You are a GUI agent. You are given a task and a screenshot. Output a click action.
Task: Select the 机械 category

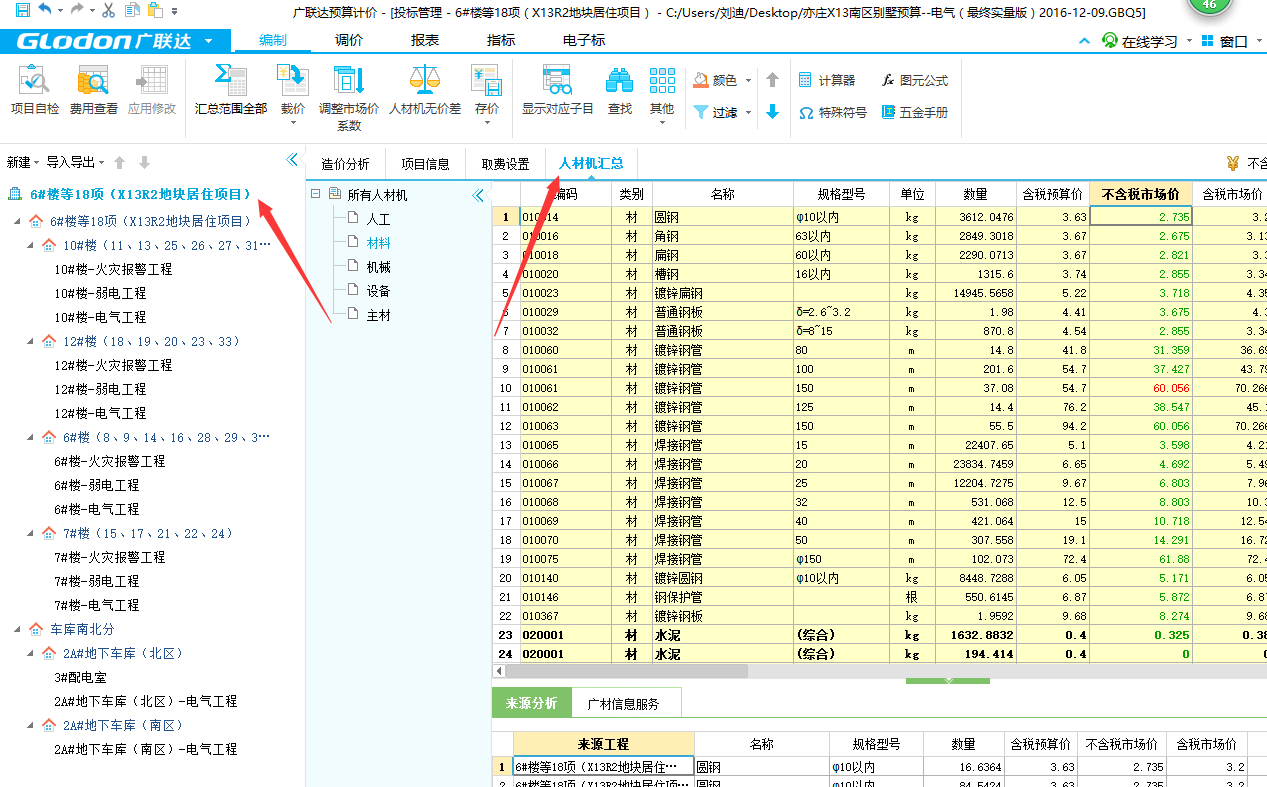(378, 267)
